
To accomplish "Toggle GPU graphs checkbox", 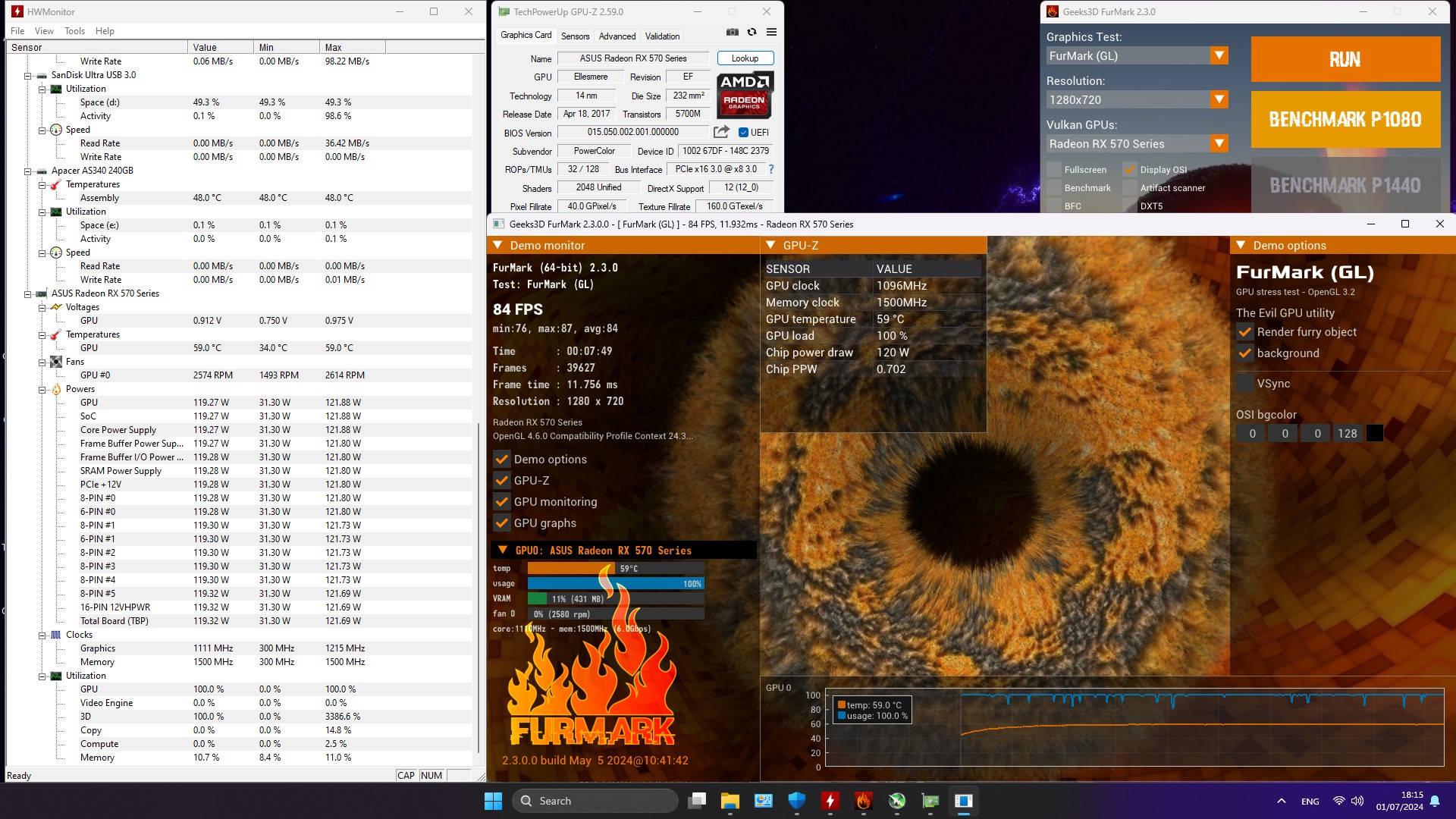I will (x=501, y=522).
